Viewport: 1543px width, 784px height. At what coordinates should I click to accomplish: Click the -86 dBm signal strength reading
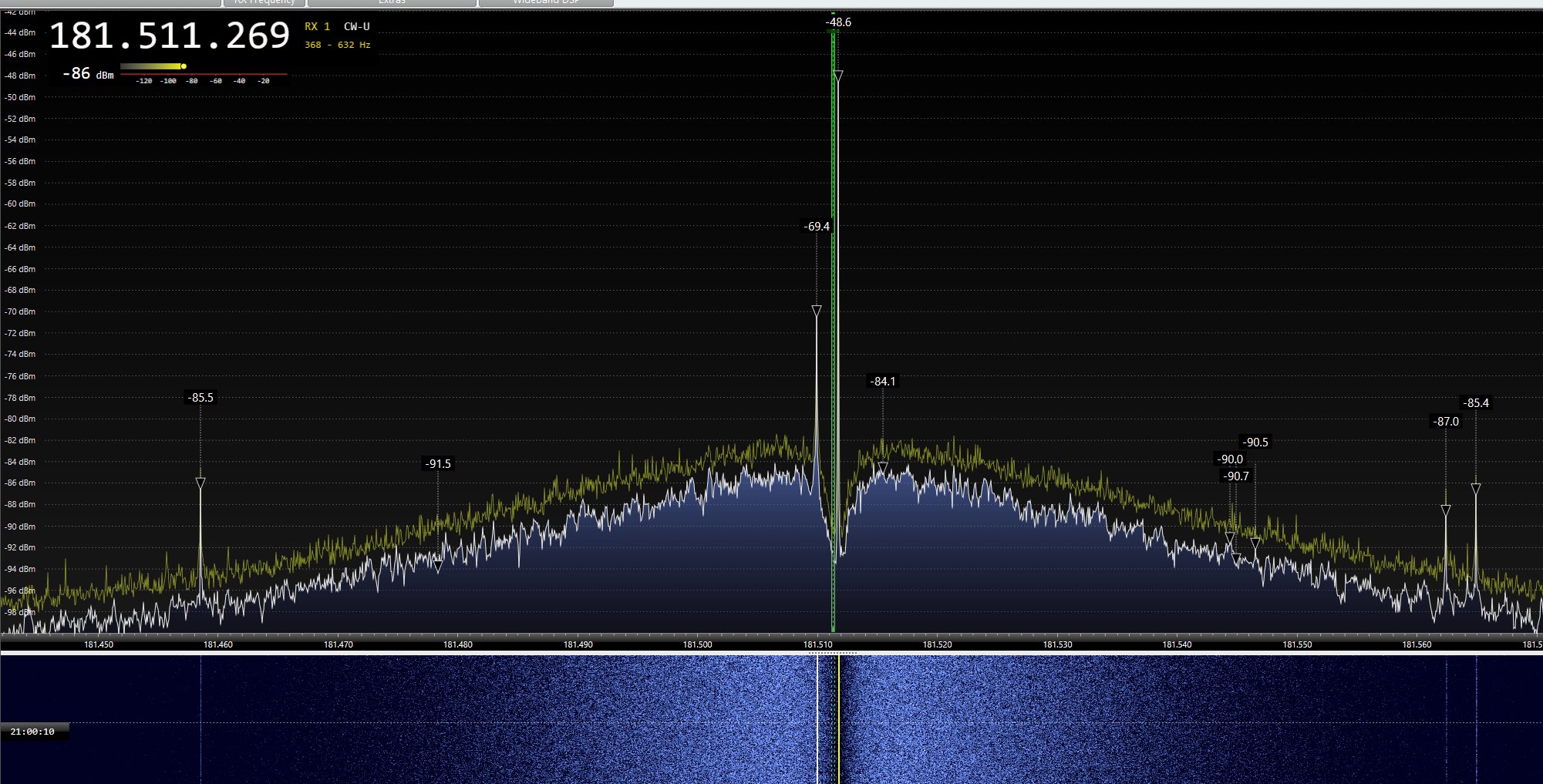click(88, 74)
